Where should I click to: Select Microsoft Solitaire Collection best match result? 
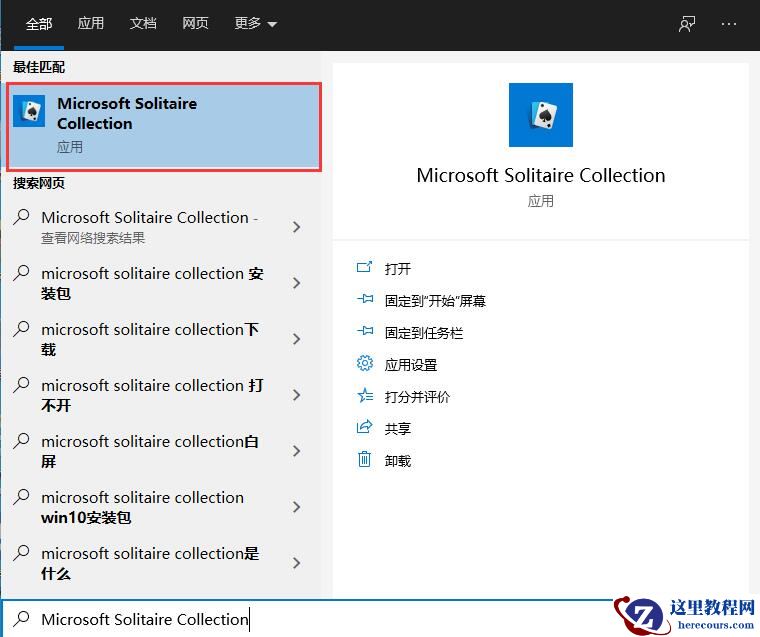(x=164, y=126)
